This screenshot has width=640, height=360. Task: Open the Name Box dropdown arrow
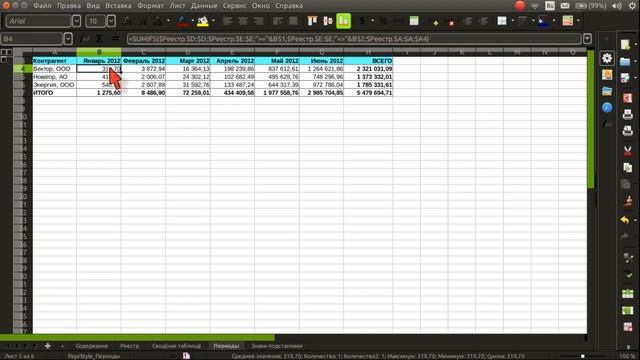68,39
